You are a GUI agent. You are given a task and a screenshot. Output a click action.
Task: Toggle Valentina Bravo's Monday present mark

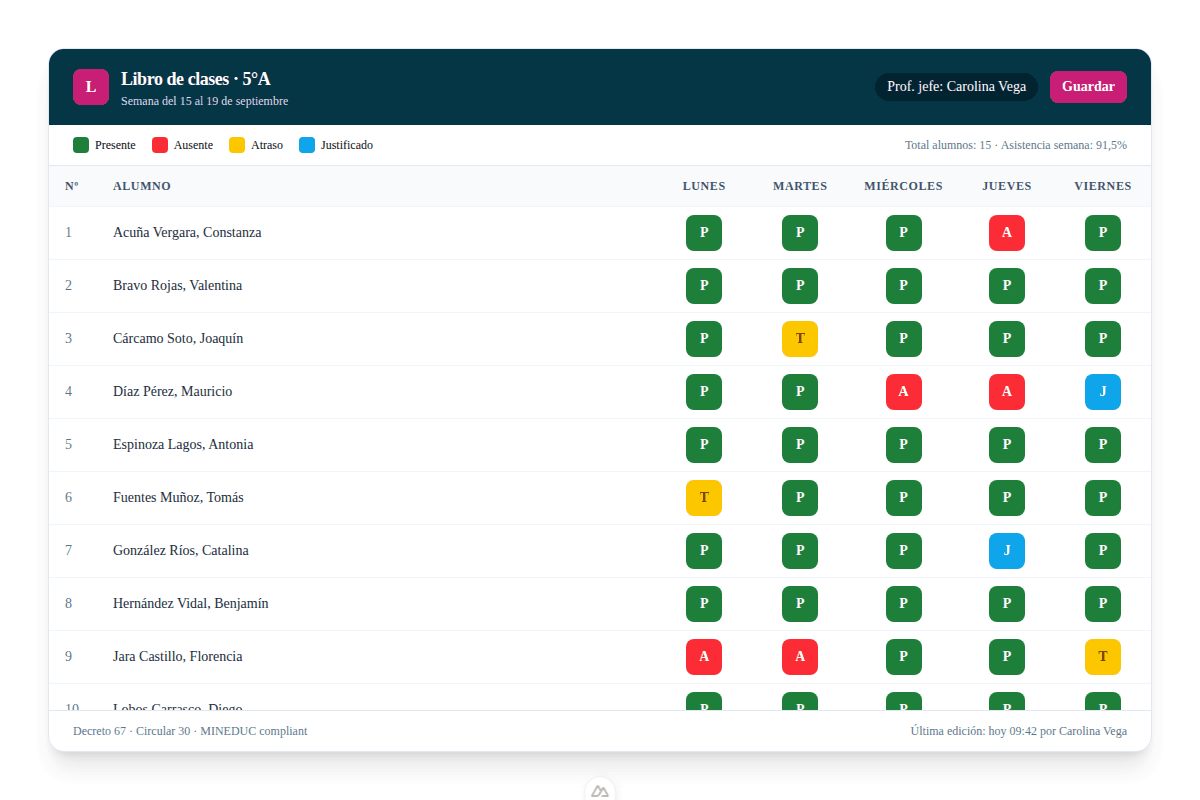703,286
